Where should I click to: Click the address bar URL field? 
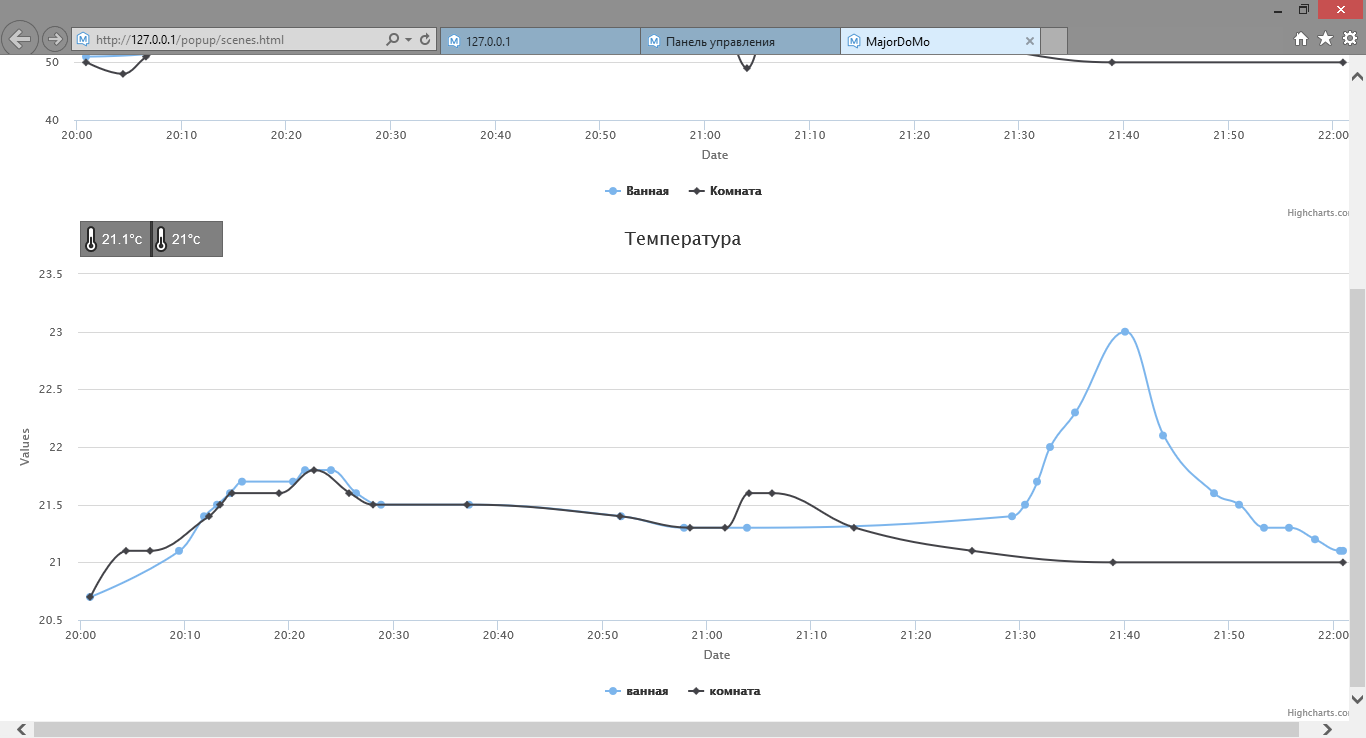point(230,40)
